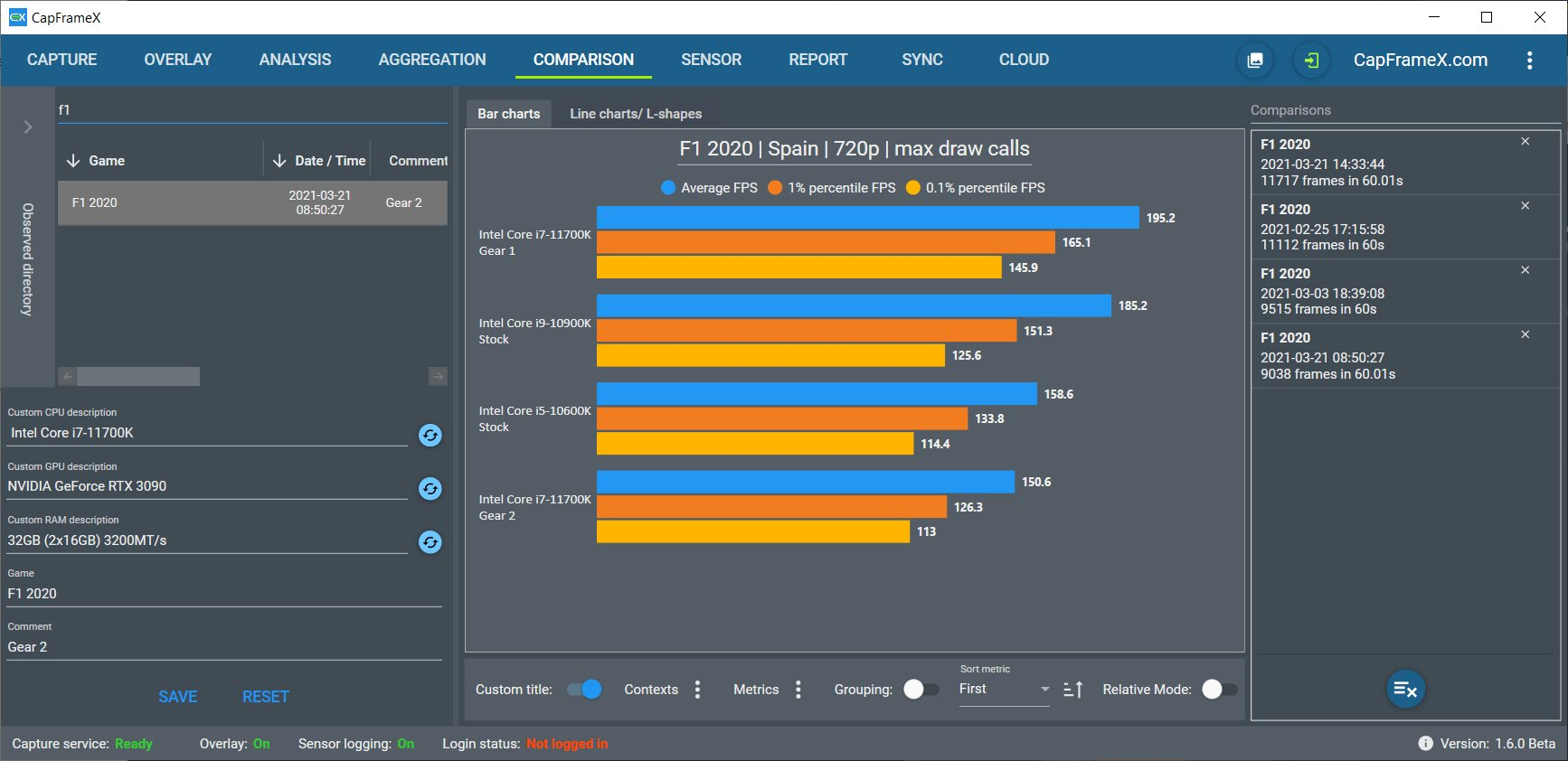Remove the 2021-02-25 comparison entry
The width and height of the screenshot is (1568, 761).
click(x=1525, y=206)
